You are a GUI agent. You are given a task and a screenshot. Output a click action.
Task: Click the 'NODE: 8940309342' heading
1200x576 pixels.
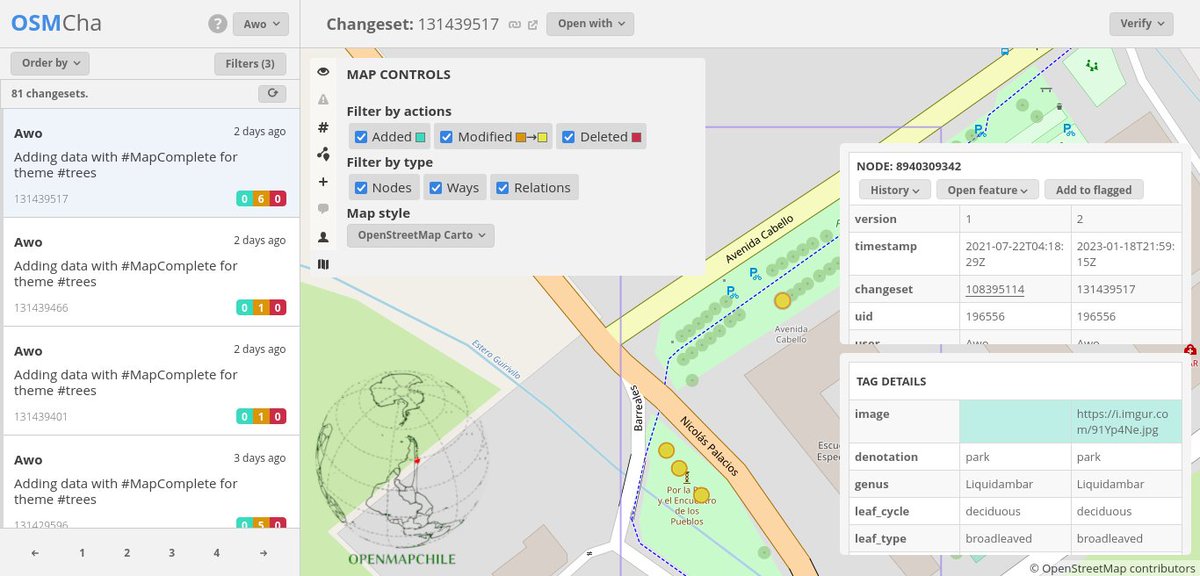pyautogui.click(x=909, y=166)
